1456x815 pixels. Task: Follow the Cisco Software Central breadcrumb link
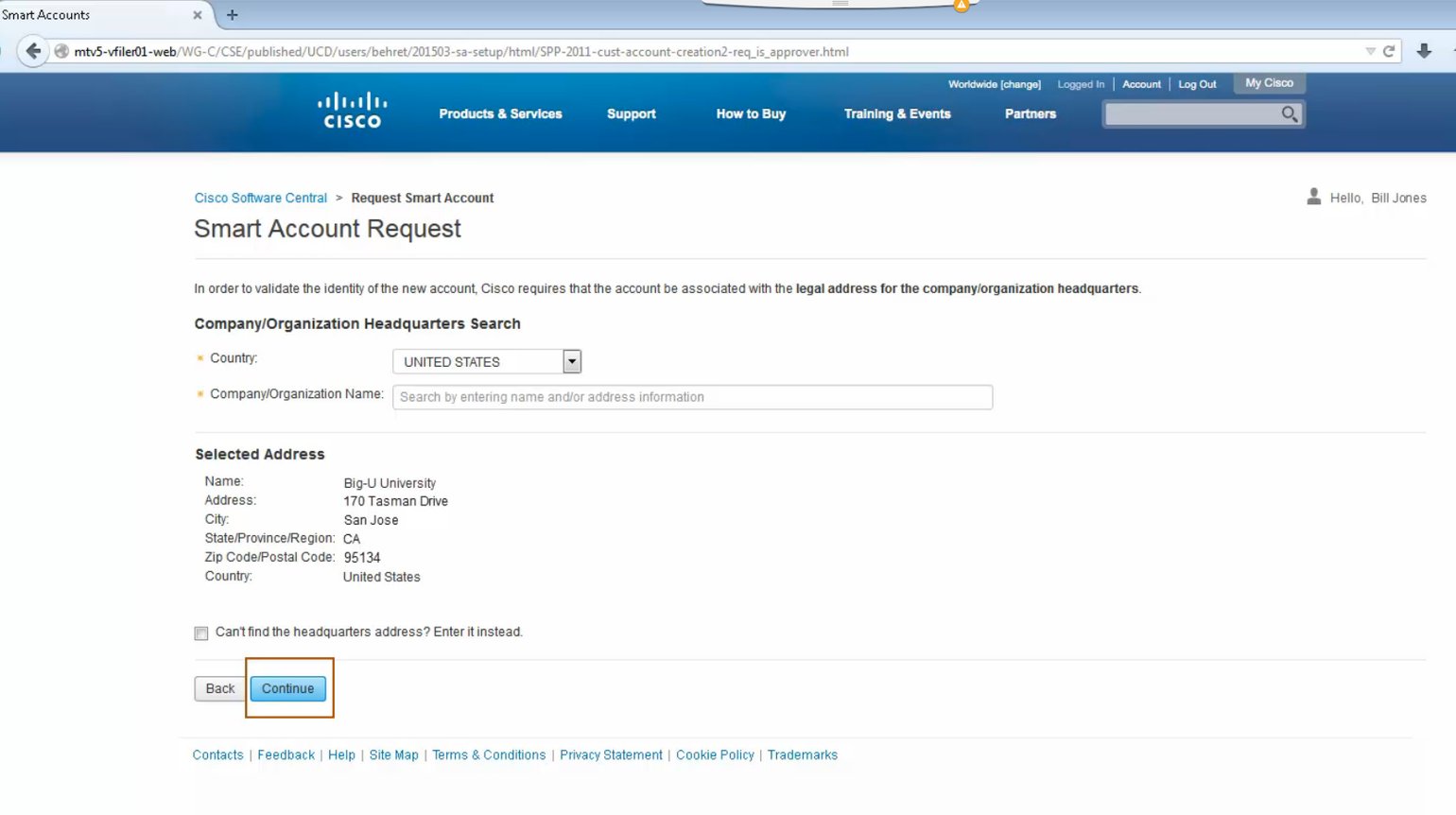click(x=260, y=198)
